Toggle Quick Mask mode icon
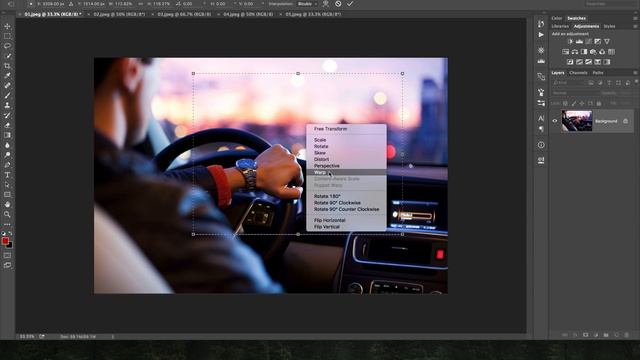The height and width of the screenshot is (360, 640). (x=7, y=256)
